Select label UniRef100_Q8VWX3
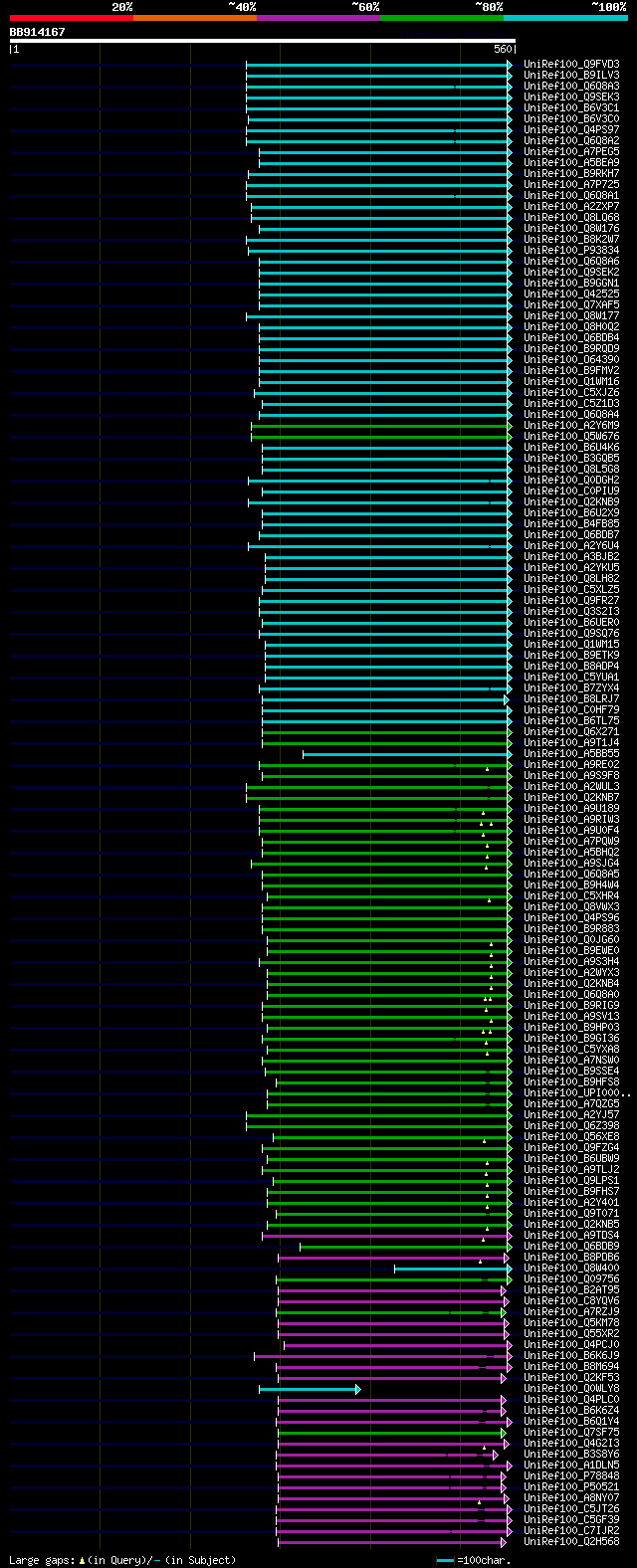 (571, 907)
